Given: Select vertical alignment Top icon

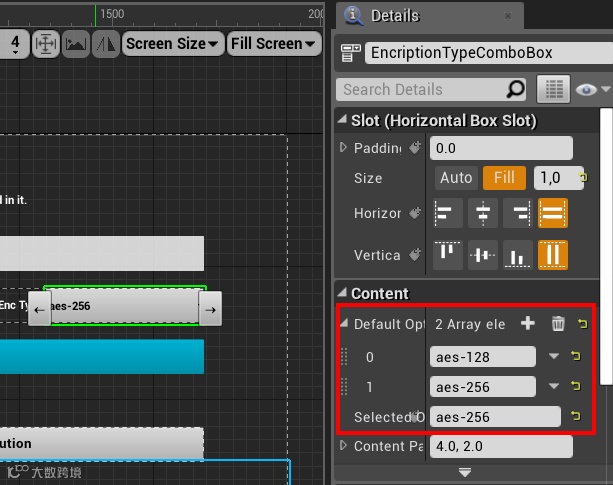Looking at the screenshot, I should (448, 255).
